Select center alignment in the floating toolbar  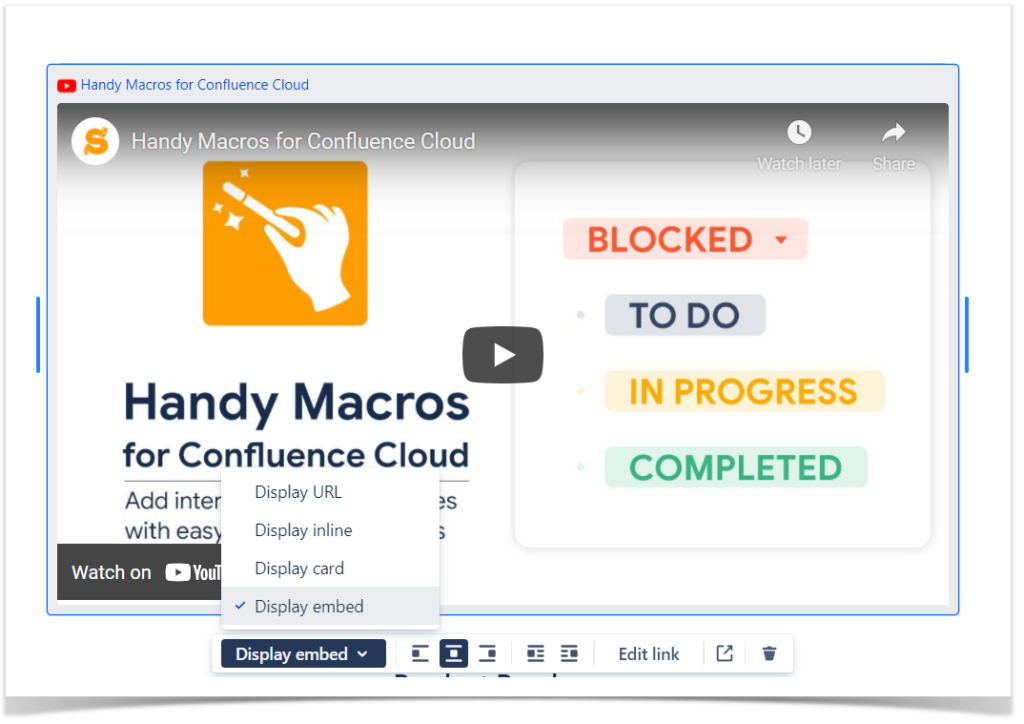pos(453,653)
